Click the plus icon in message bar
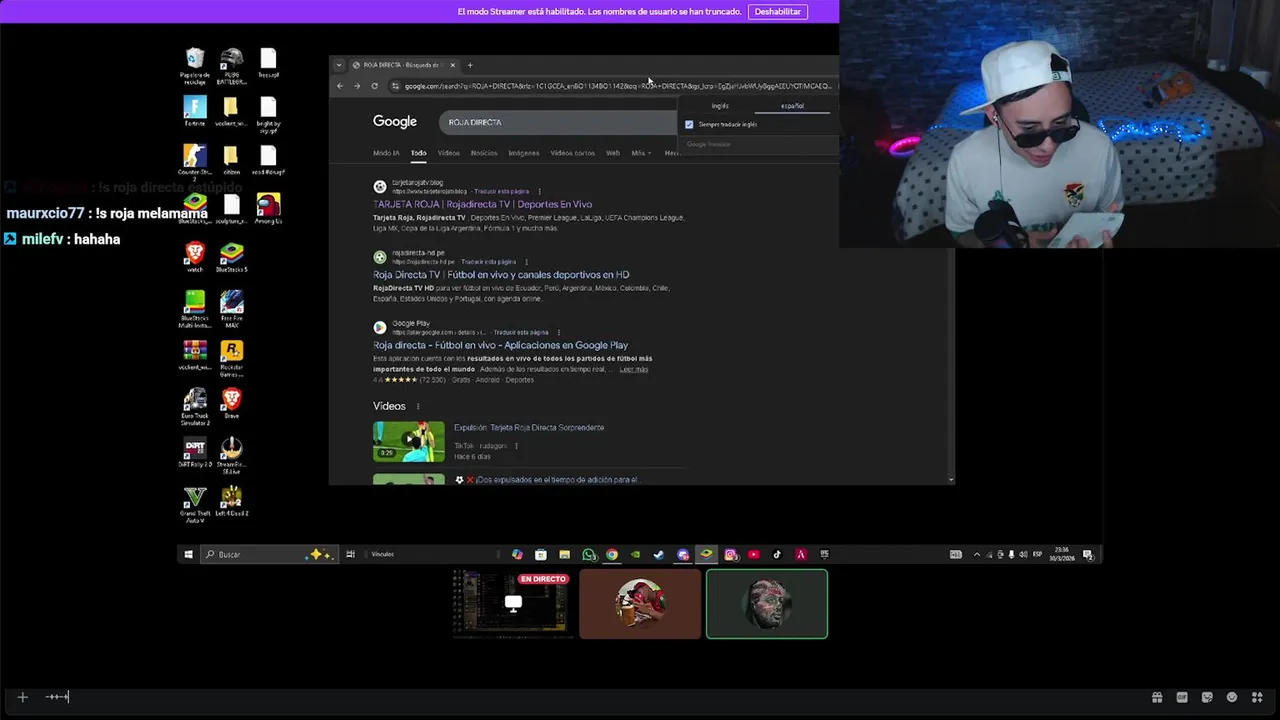The image size is (1280, 720). point(22,697)
